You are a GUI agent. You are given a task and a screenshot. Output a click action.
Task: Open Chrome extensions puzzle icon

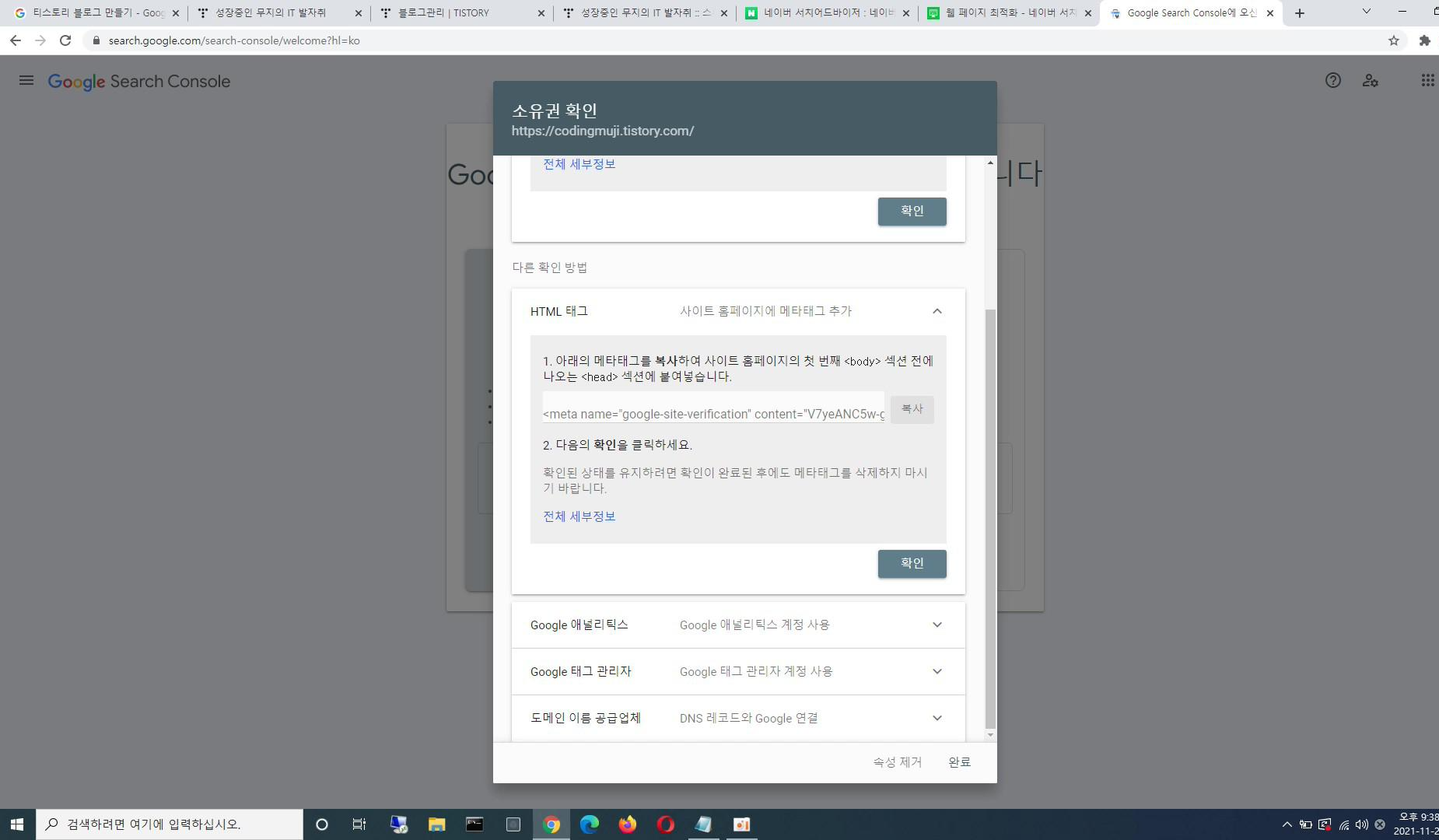(x=1425, y=40)
